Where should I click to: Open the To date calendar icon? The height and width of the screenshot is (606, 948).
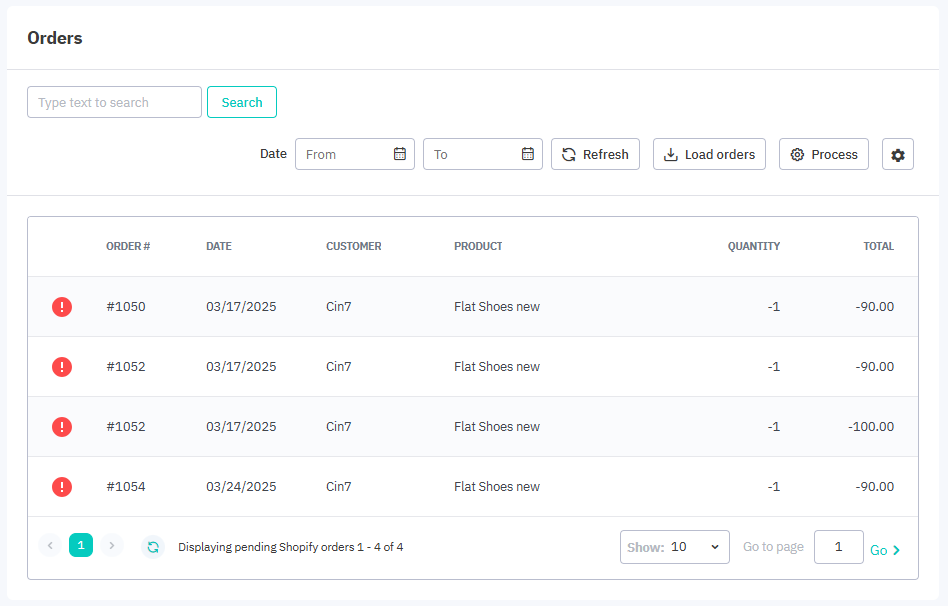[x=528, y=154]
